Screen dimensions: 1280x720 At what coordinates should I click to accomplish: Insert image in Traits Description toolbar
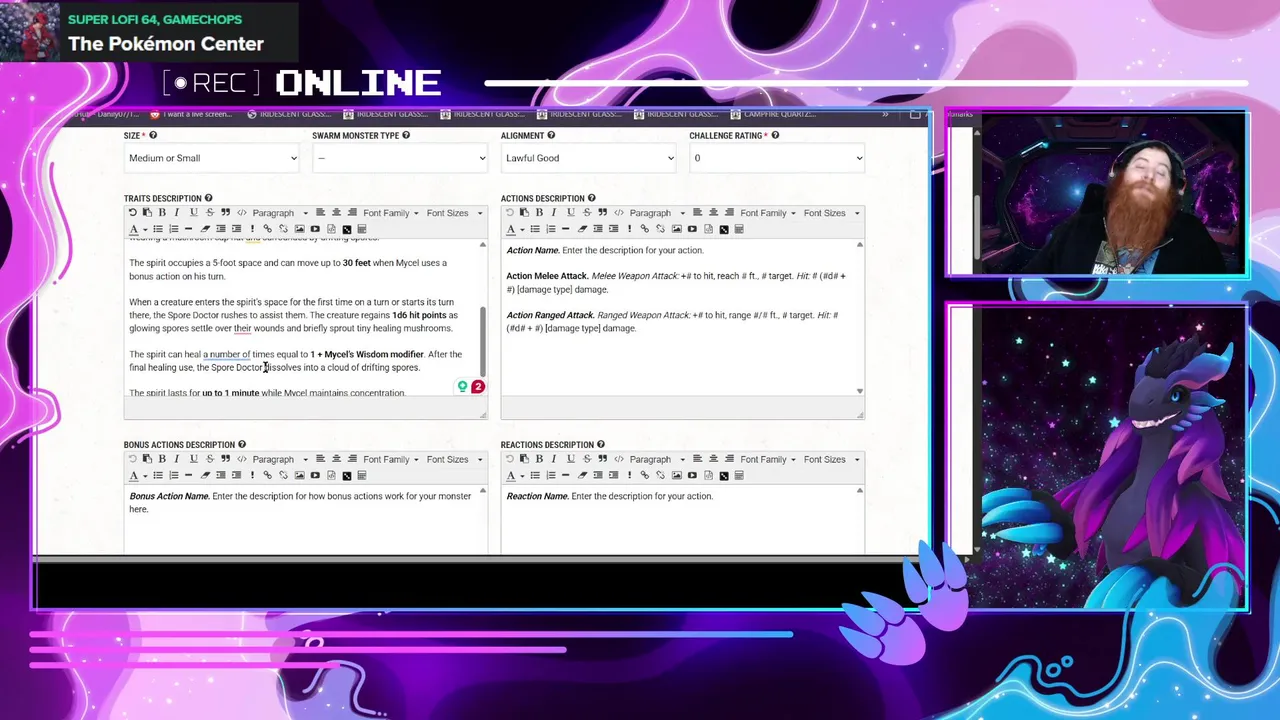pos(299,229)
